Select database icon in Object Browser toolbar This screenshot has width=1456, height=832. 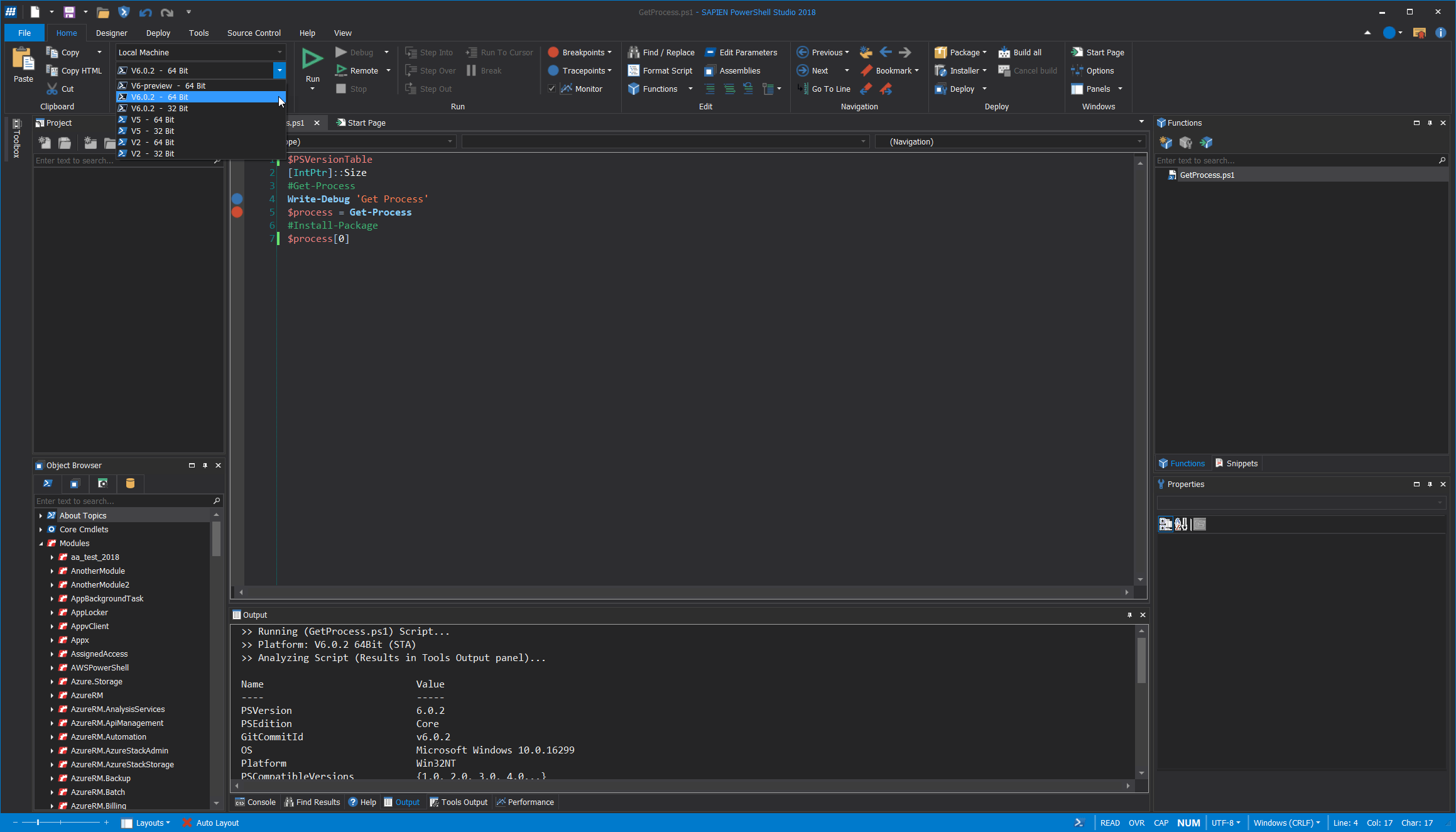point(130,483)
